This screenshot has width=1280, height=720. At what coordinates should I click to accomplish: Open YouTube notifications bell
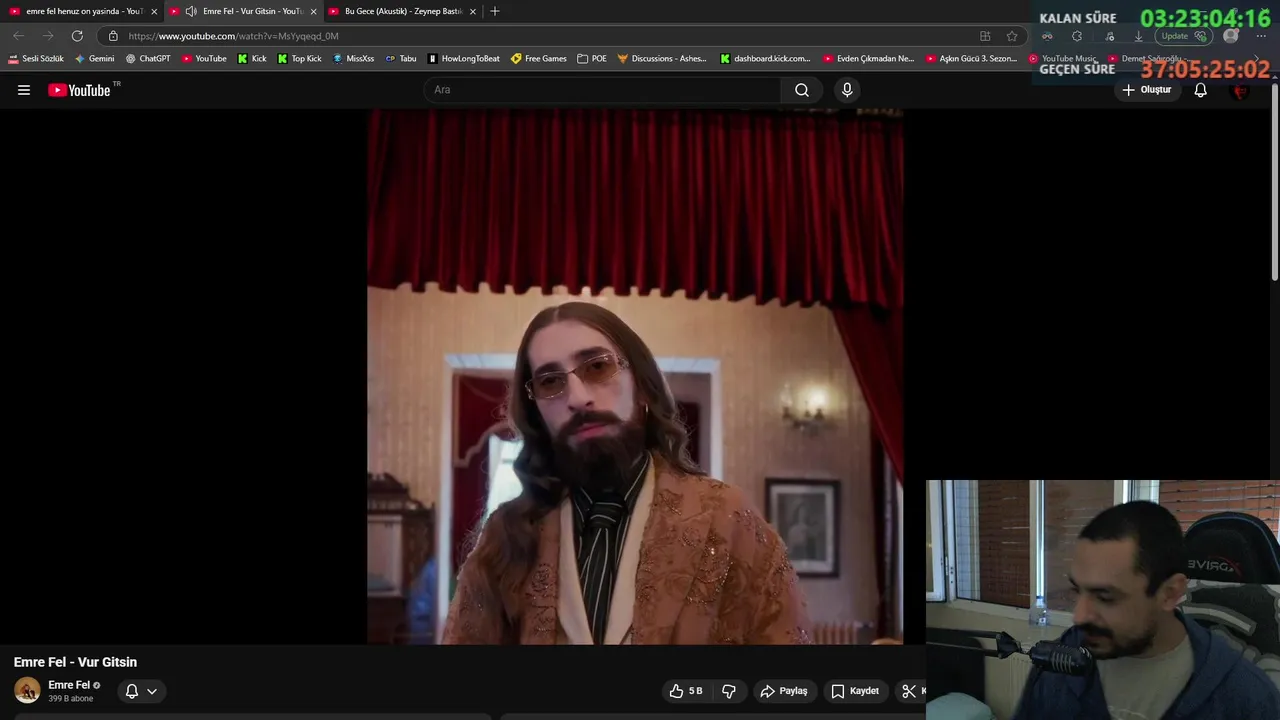pos(1201,90)
